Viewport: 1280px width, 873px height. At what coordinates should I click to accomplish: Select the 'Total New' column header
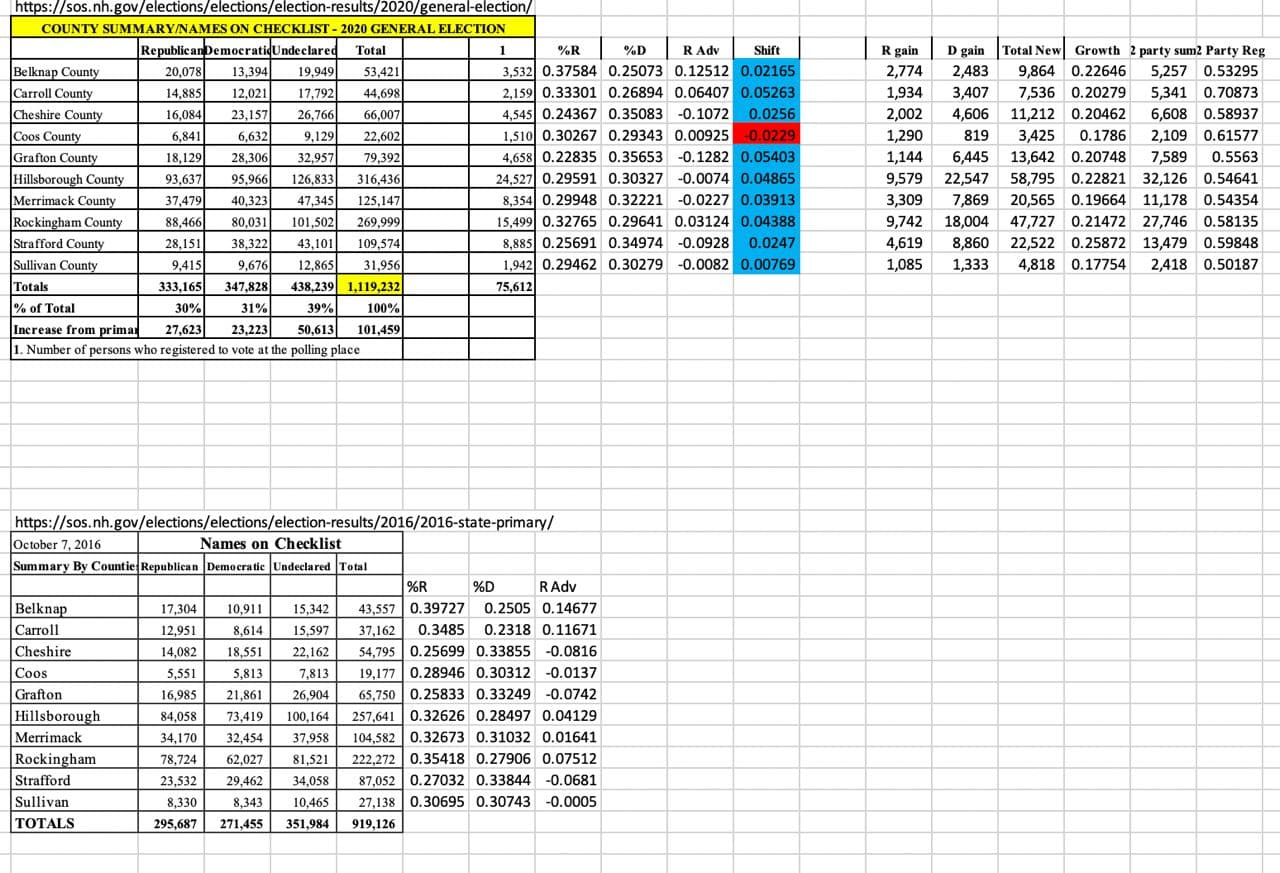1031,50
